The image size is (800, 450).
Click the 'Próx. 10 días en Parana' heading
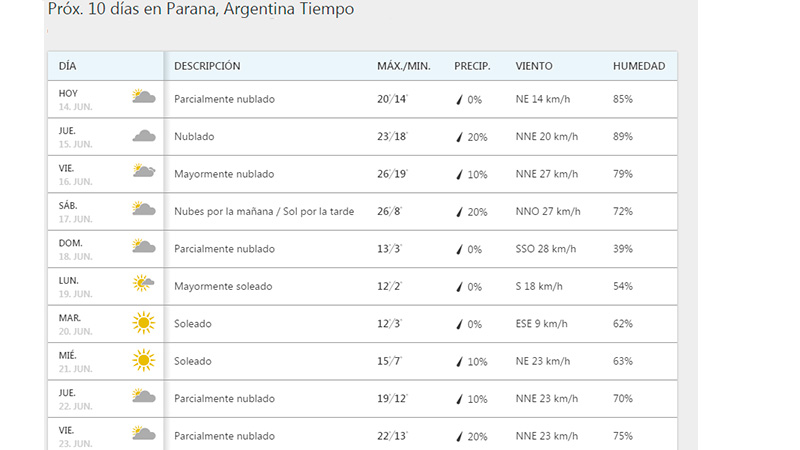[201, 10]
